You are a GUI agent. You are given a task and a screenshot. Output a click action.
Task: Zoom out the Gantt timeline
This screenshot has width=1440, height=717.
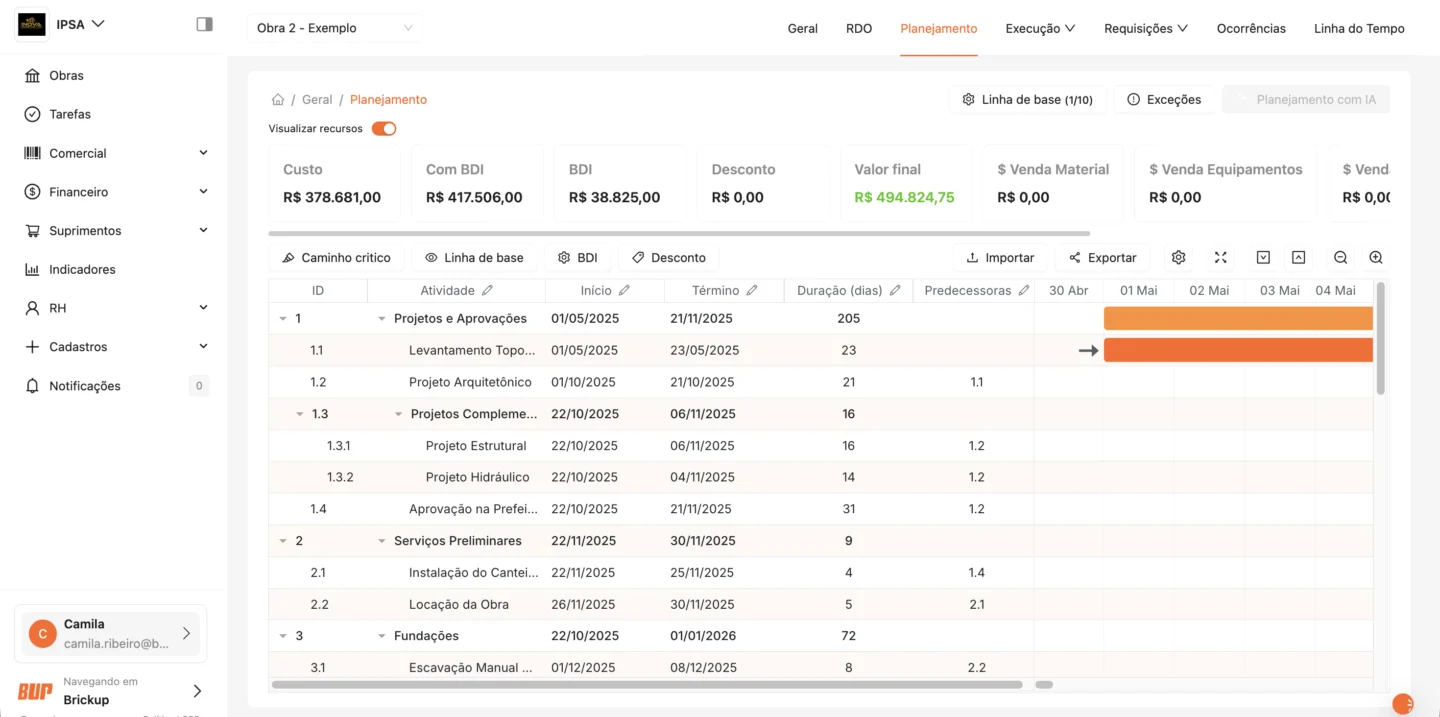(x=1340, y=258)
